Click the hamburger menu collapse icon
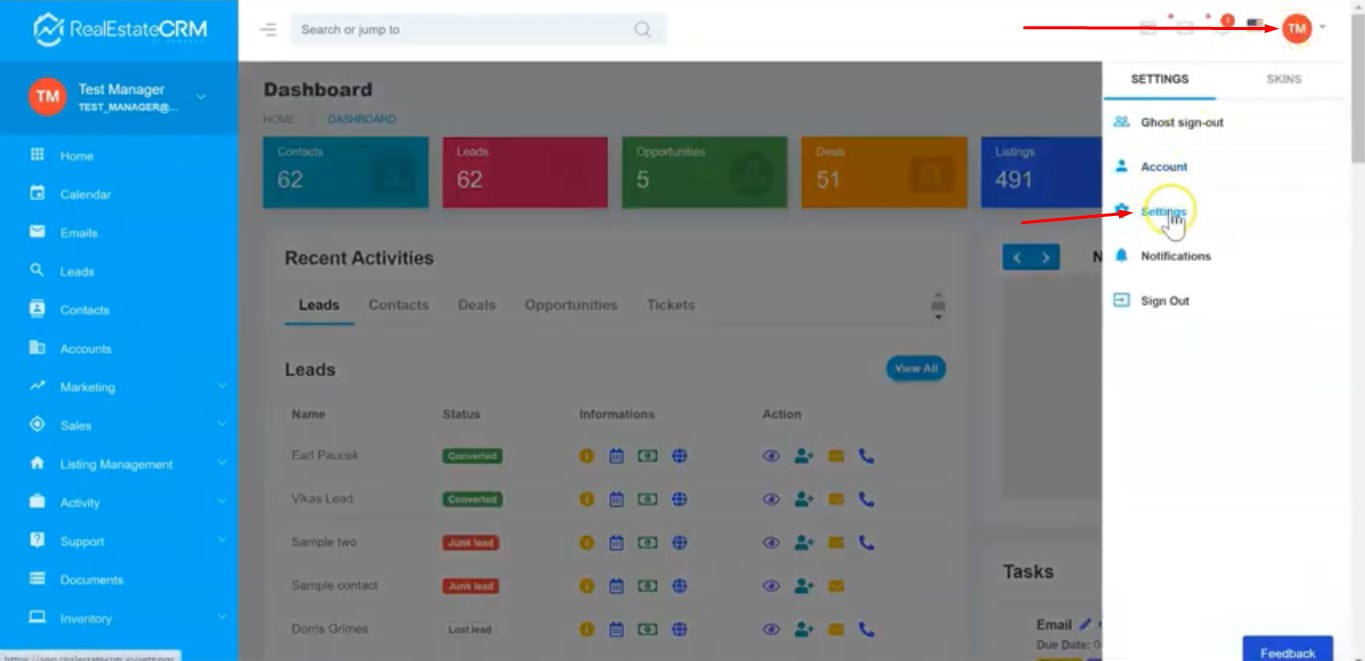1365x661 pixels. [268, 30]
